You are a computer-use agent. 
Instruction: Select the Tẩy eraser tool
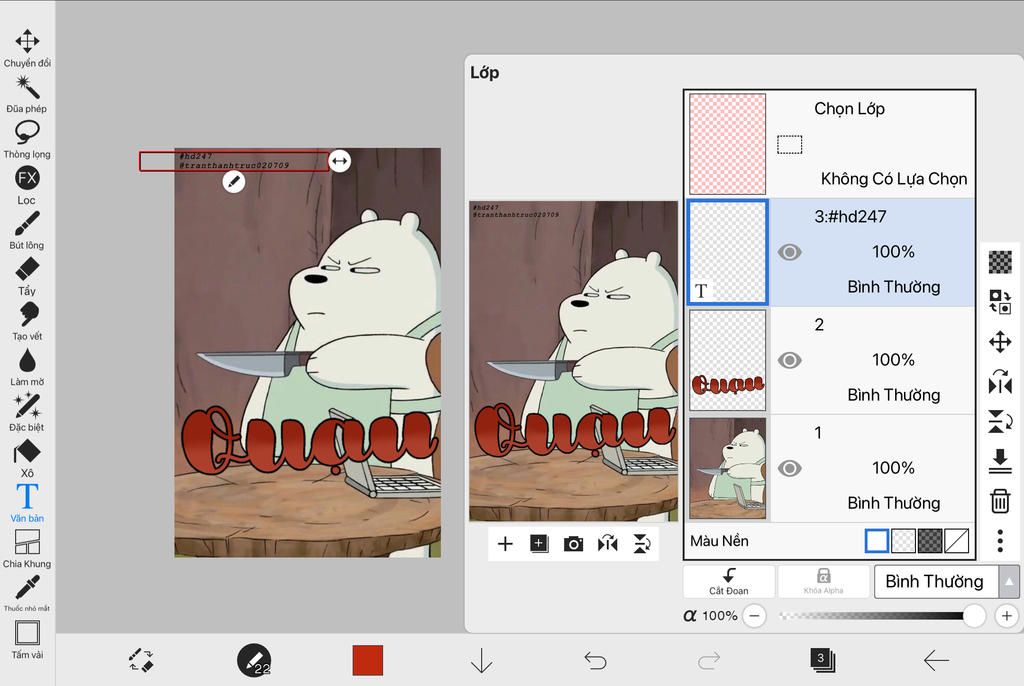click(x=27, y=276)
